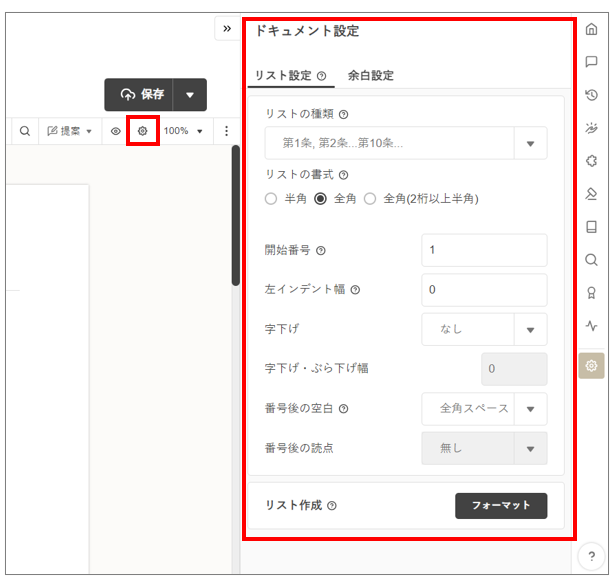Open the comments icon in sidebar
The height and width of the screenshot is (582, 615).
tap(591, 62)
